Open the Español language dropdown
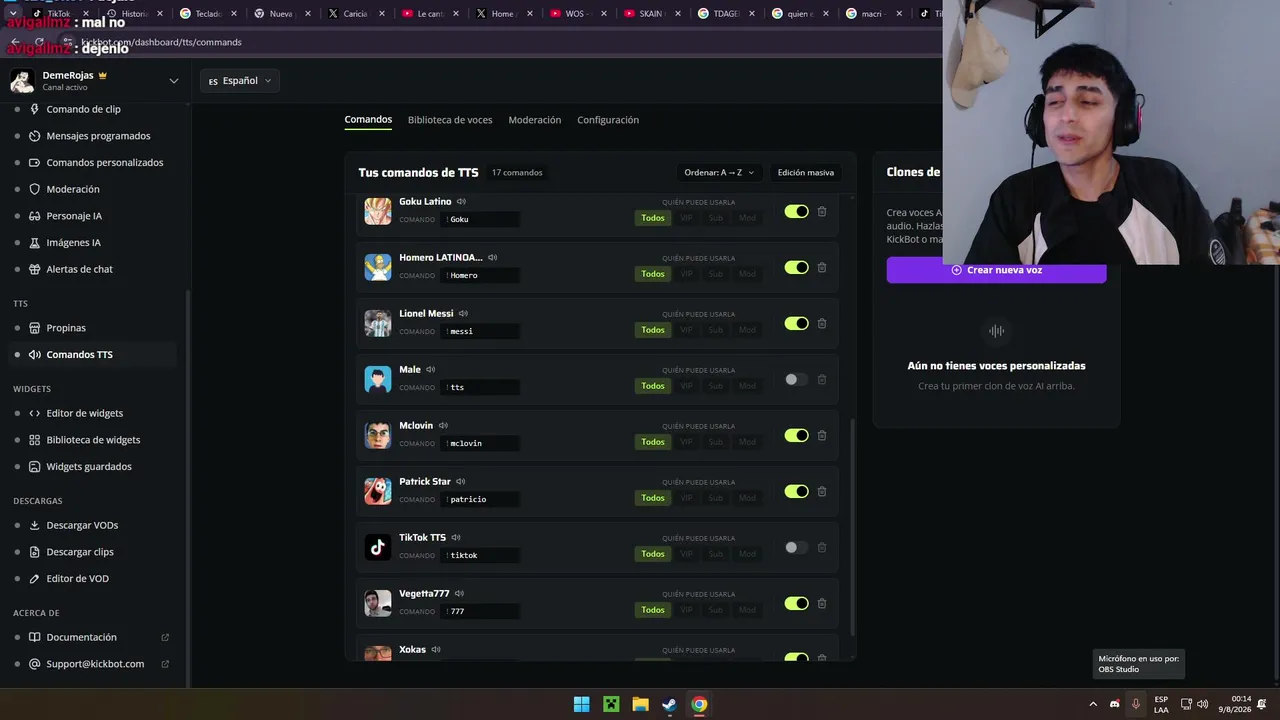The height and width of the screenshot is (720, 1280). [x=240, y=81]
